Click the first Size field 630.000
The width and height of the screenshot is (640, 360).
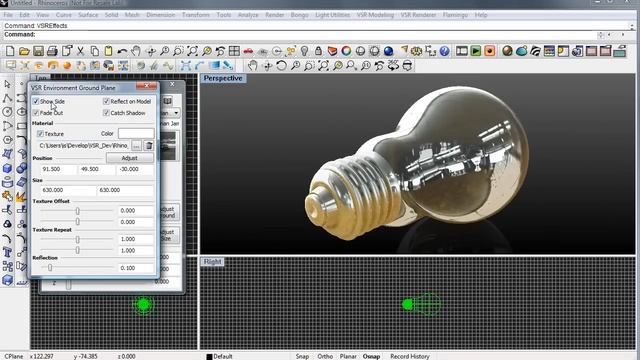(68, 190)
